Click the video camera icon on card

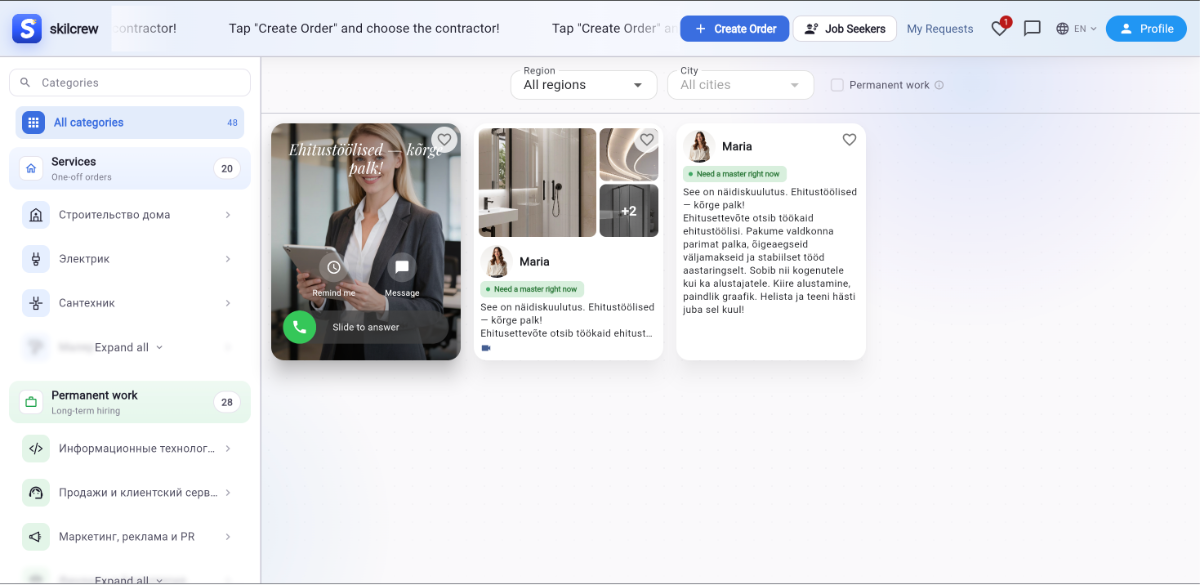(486, 348)
